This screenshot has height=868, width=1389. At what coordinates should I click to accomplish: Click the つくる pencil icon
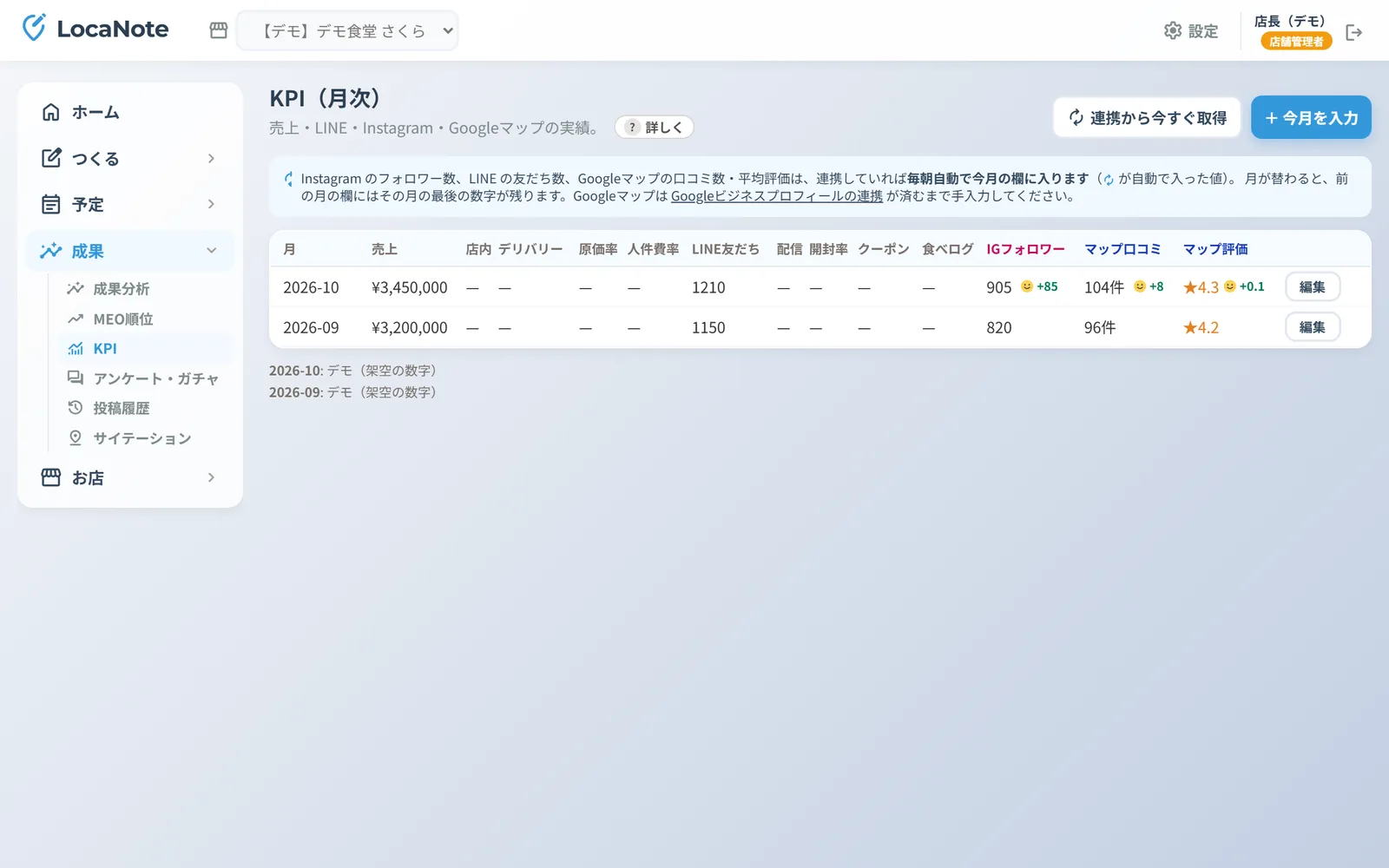51,158
